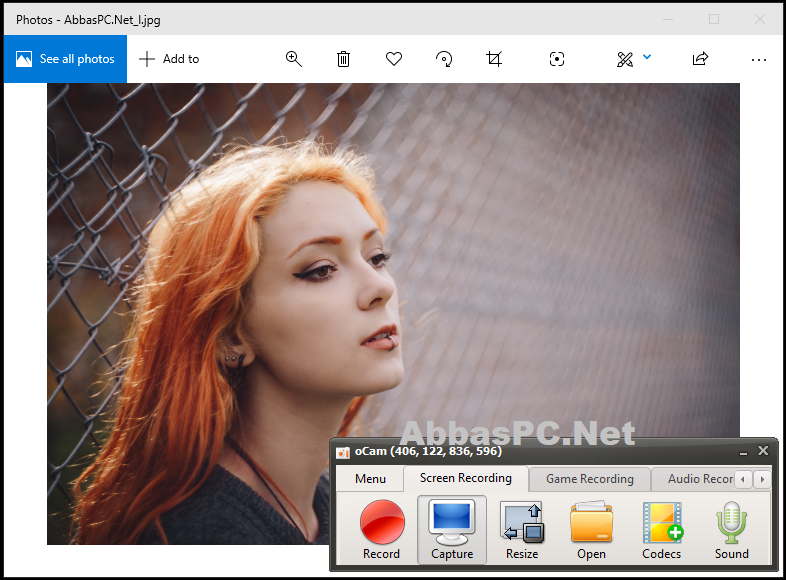Switch to Game Recording tab

point(590,479)
